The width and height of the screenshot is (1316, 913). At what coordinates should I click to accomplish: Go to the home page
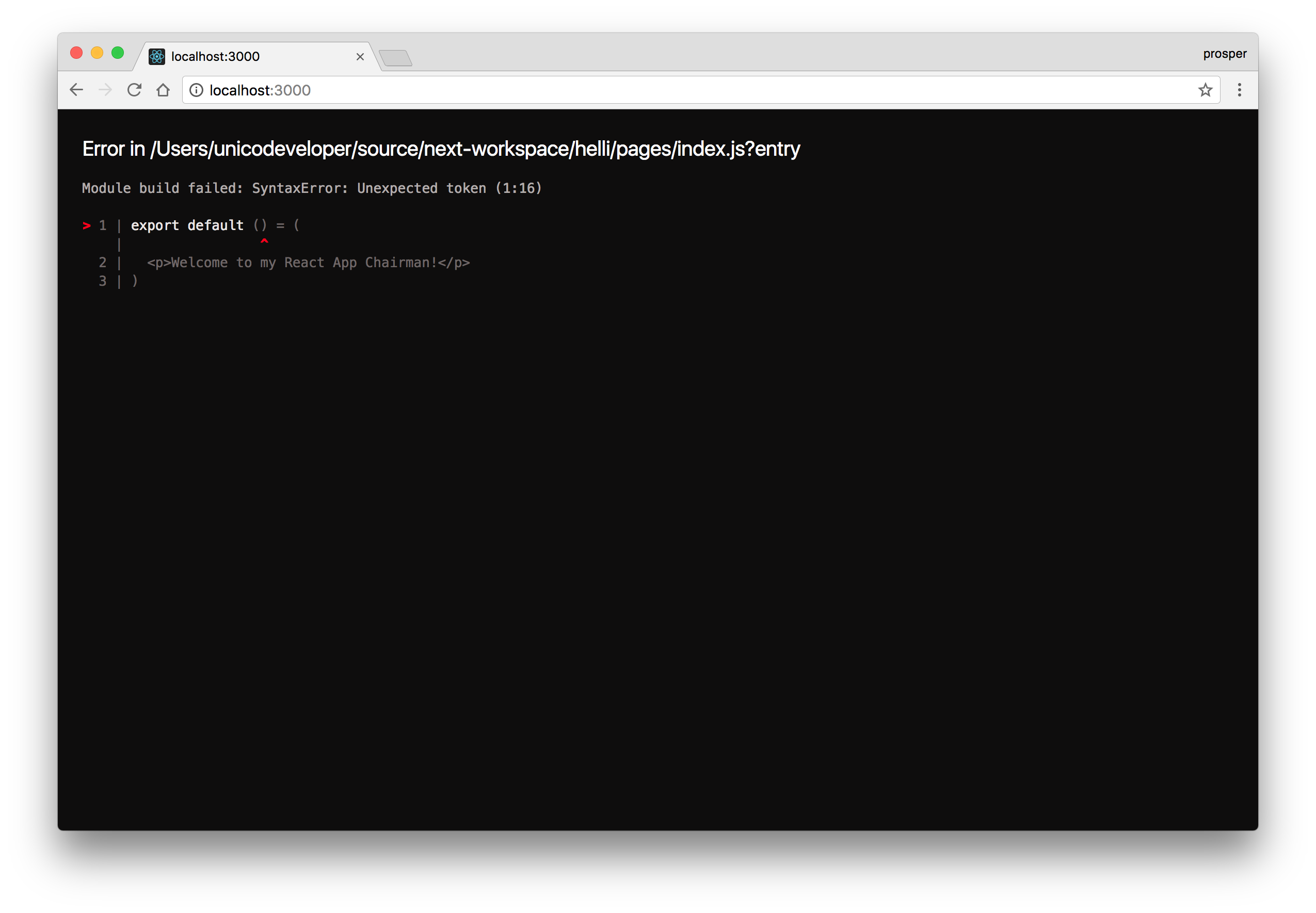coord(163,90)
